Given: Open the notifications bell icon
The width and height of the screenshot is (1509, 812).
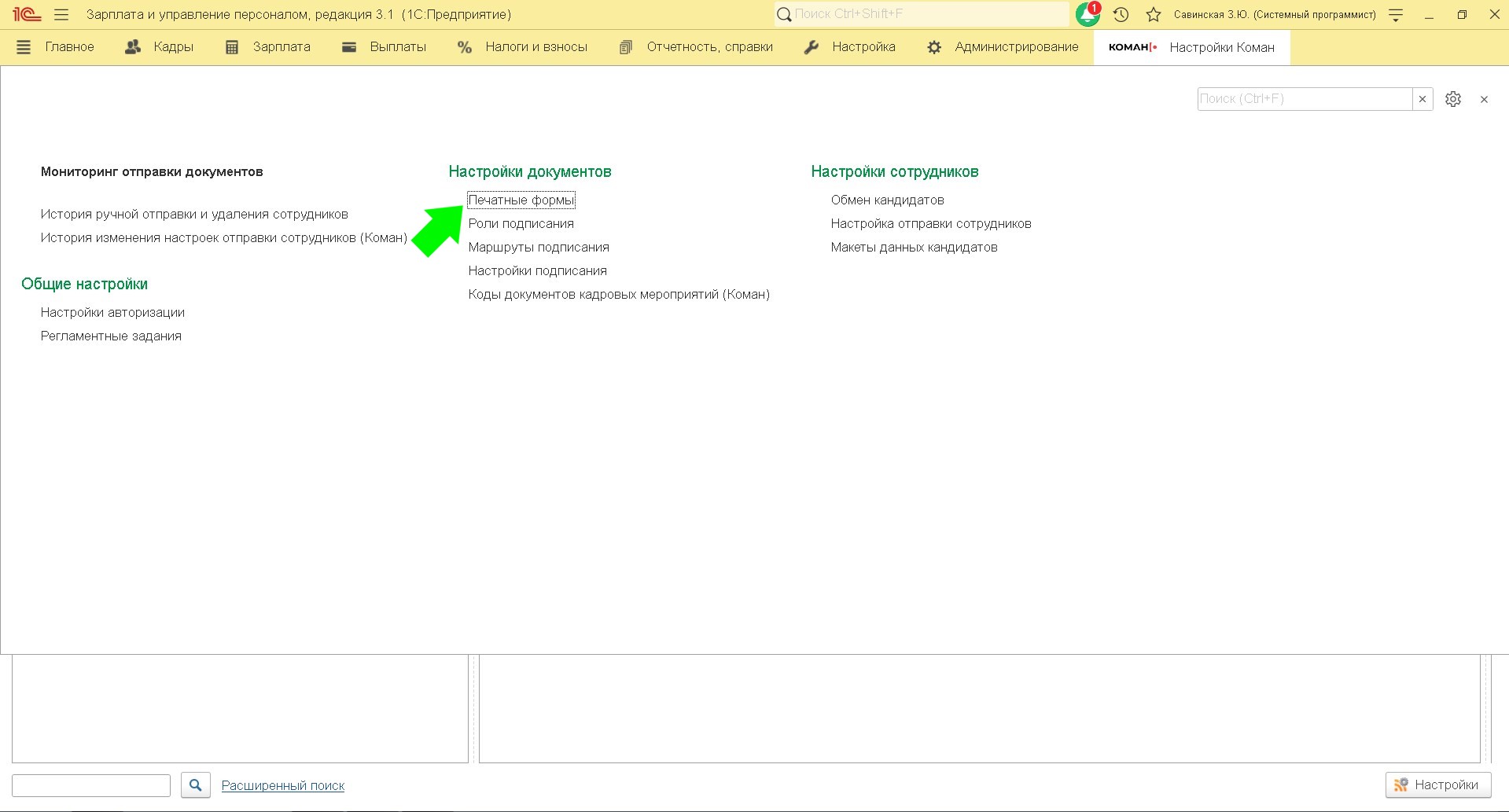Looking at the screenshot, I should click(x=1088, y=15).
